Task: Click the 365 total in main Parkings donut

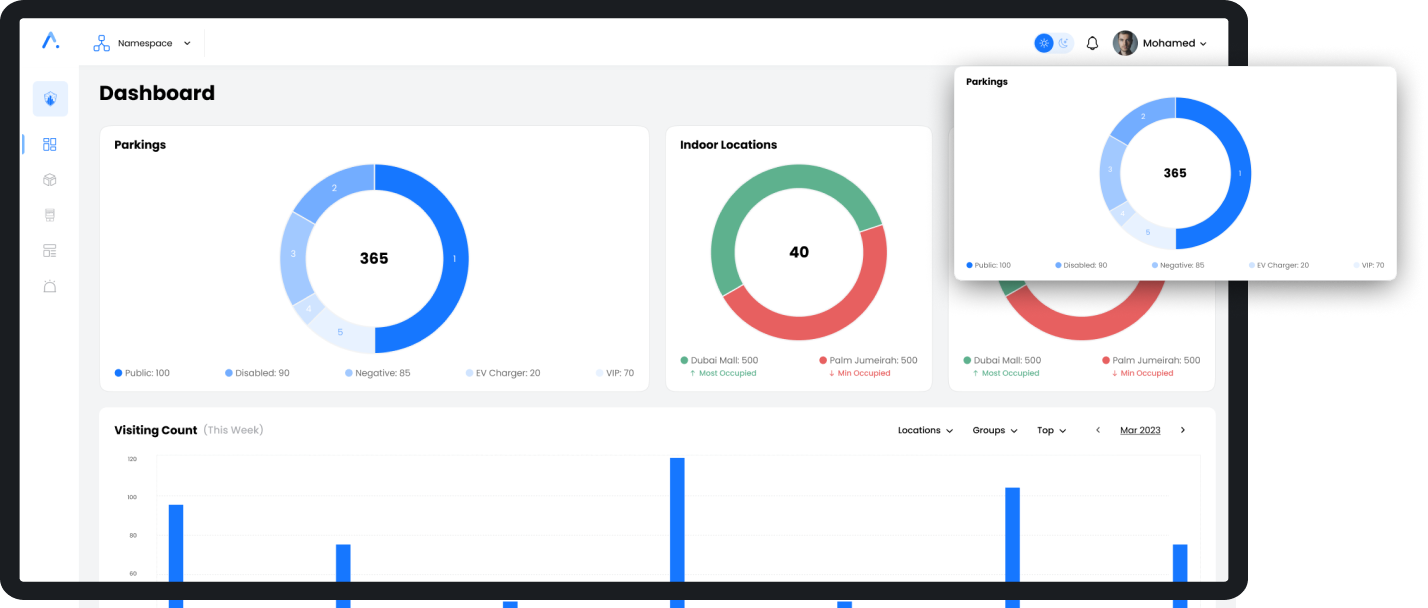Action: (374, 259)
